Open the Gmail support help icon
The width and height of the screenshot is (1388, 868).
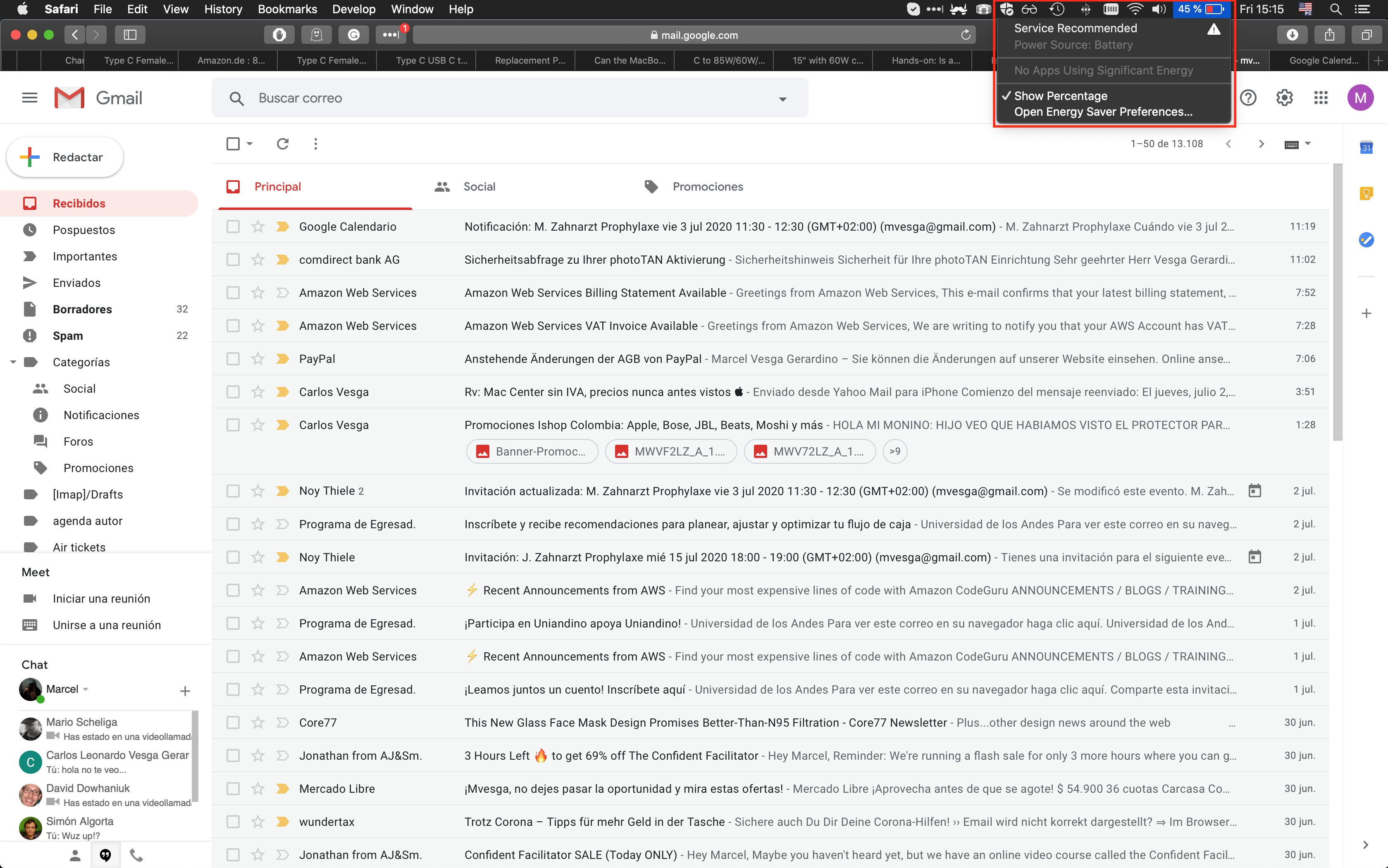1249,98
